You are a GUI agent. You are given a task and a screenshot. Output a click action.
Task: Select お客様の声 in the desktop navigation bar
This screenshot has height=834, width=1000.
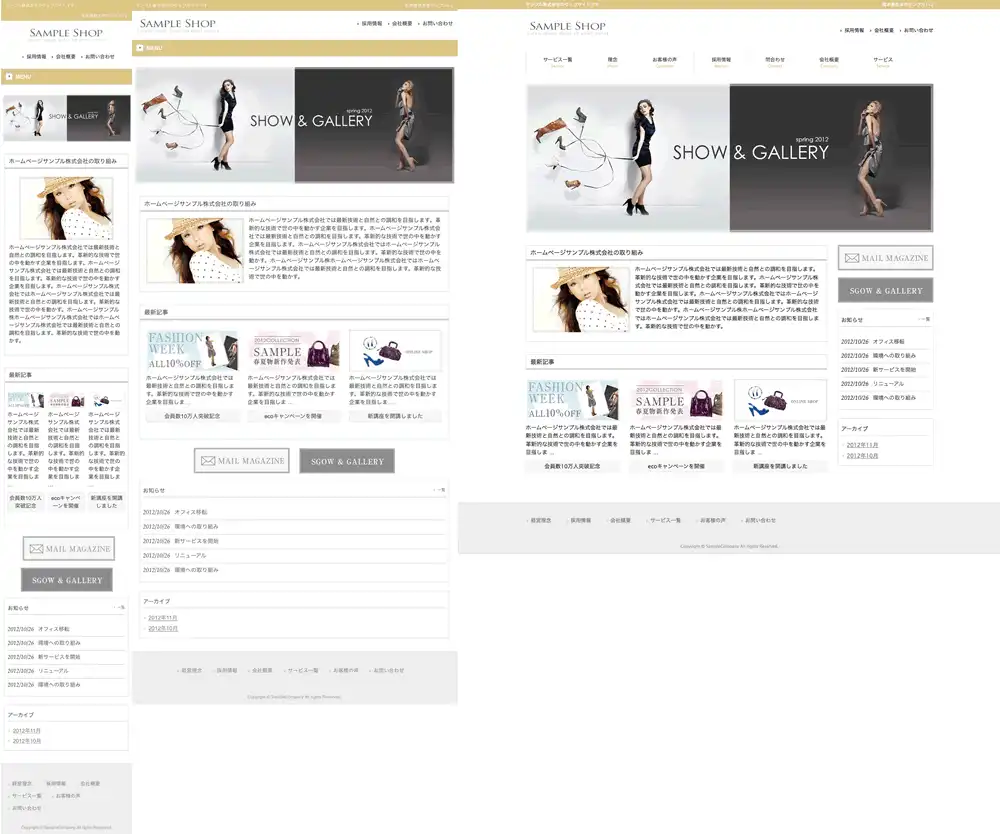[665, 60]
